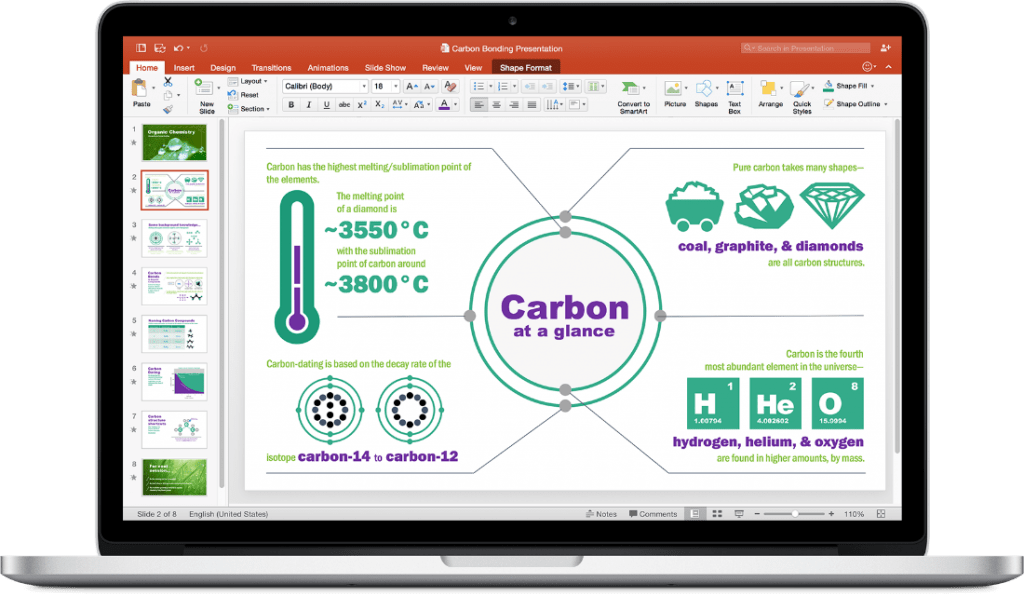Viewport: 1024px width, 596px height.
Task: Toggle bold formatting
Action: [290, 104]
